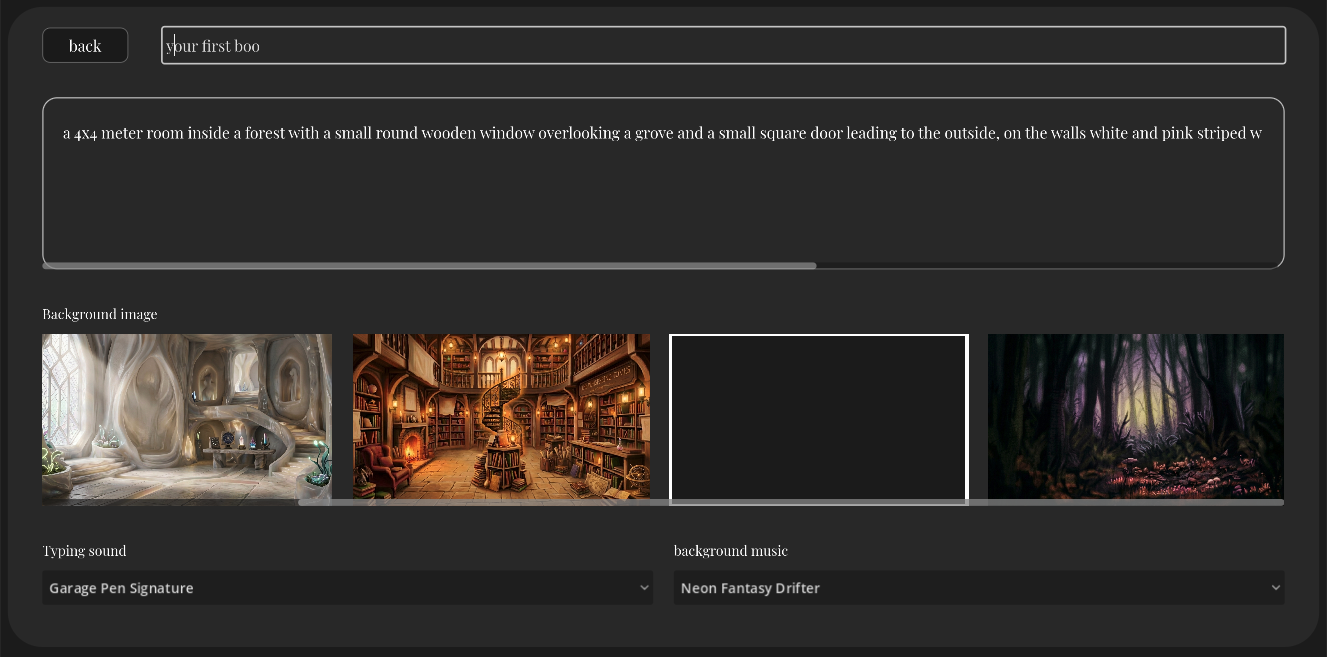Open the background music dropdown
This screenshot has height=657, width=1327.
[979, 588]
